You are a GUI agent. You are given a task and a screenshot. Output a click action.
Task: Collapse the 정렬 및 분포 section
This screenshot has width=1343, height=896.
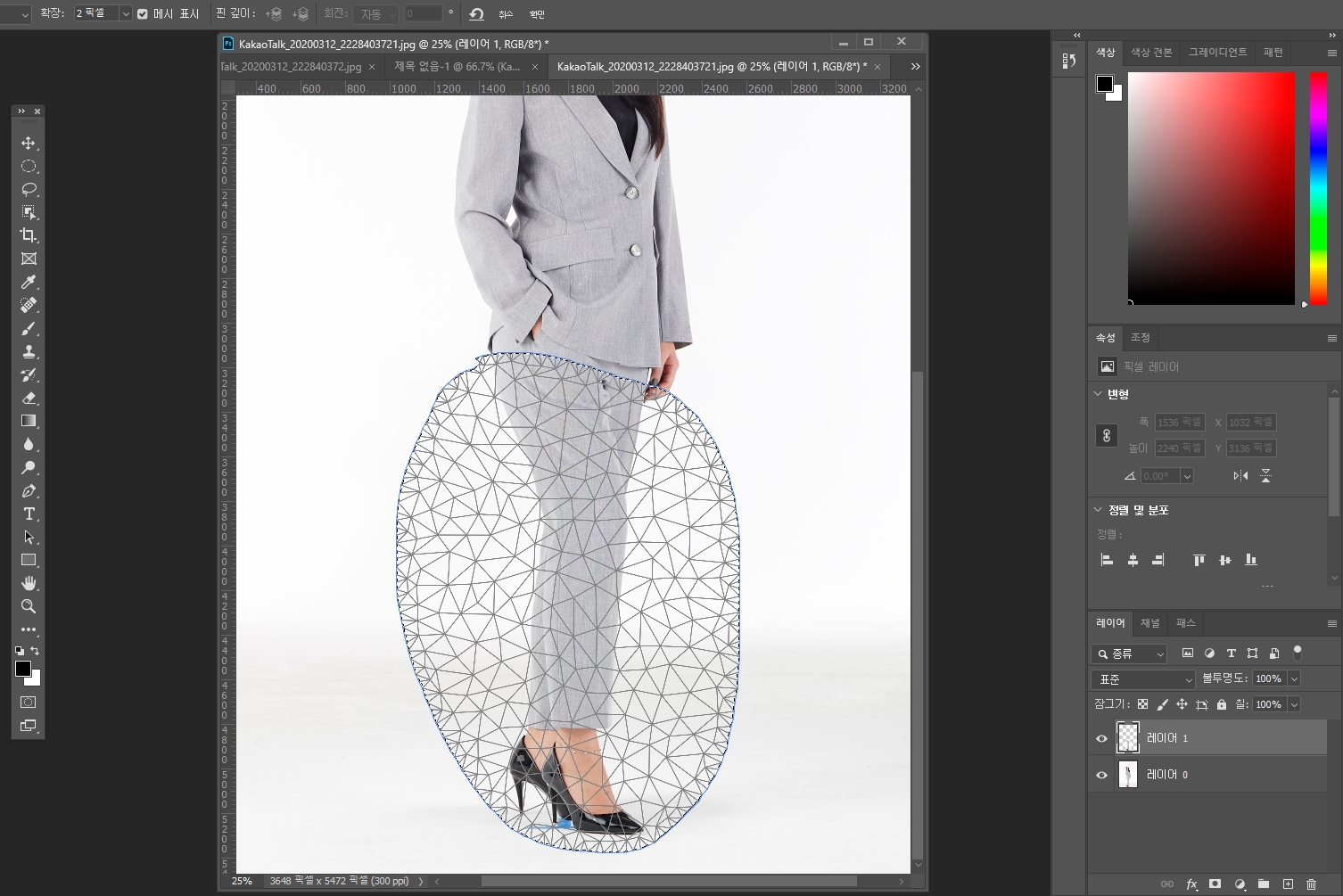coord(1098,510)
